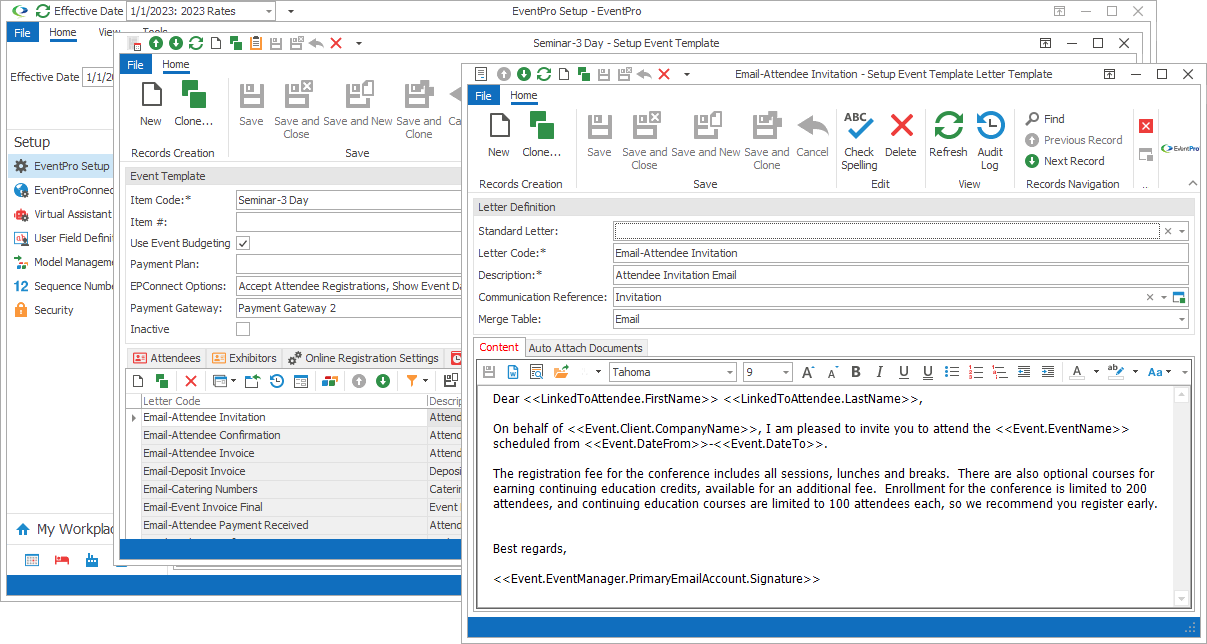Click the Letter Code input field

pos(900,253)
